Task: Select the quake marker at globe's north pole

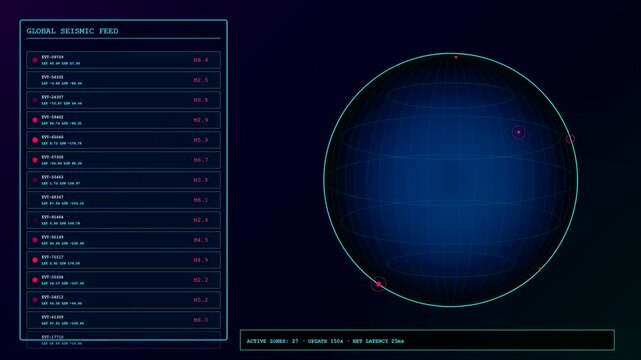Action: click(x=456, y=57)
